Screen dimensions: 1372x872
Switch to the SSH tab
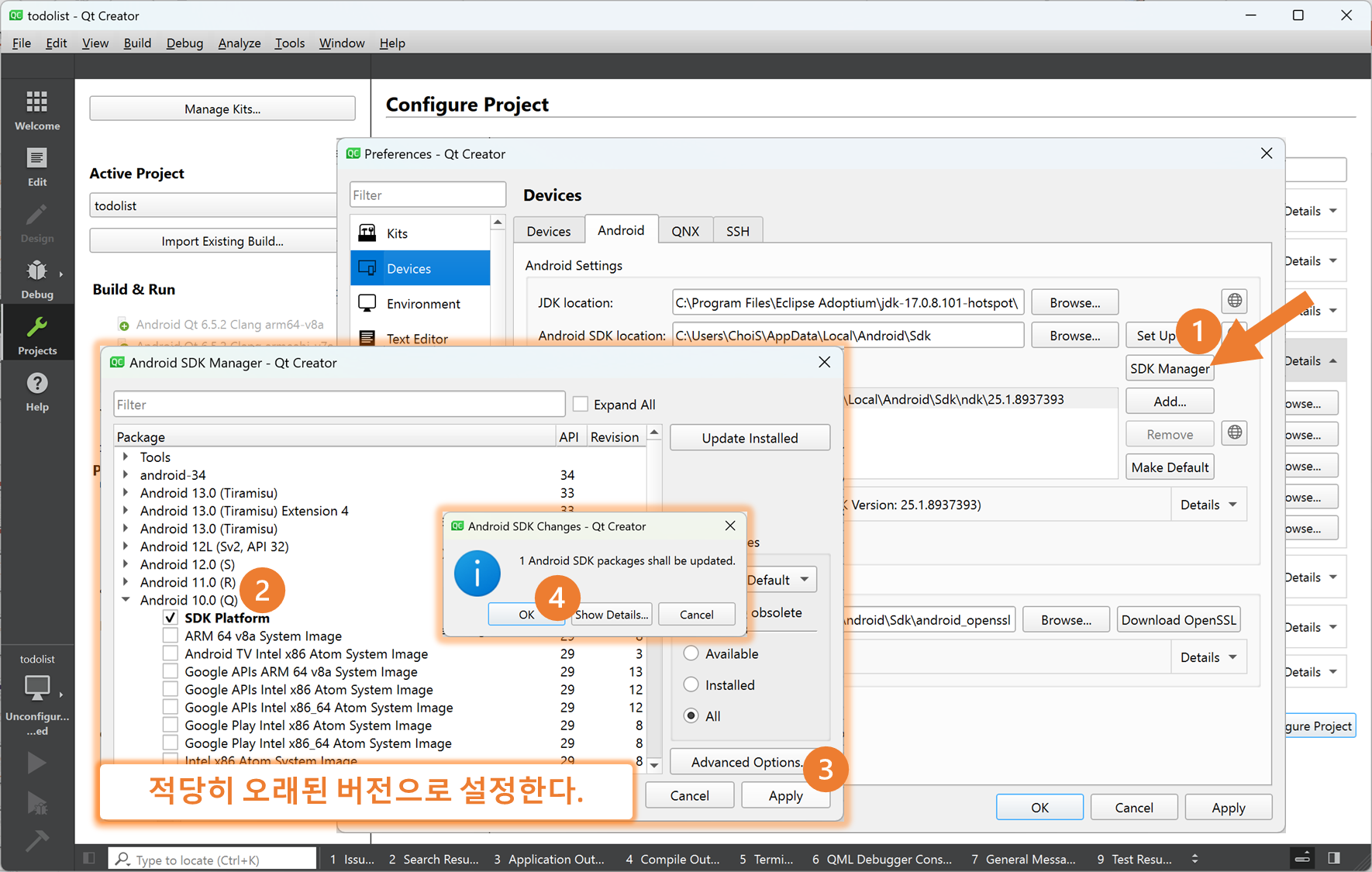738,231
